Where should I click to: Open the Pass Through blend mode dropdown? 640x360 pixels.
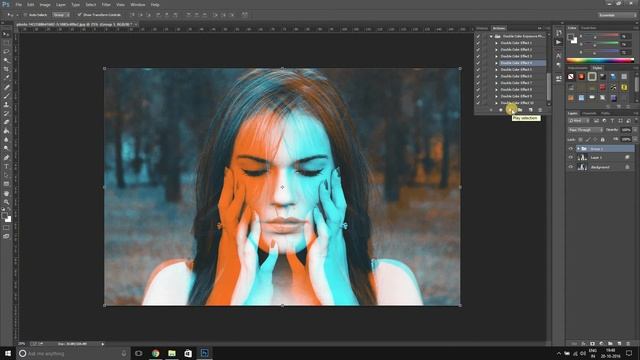click(585, 130)
